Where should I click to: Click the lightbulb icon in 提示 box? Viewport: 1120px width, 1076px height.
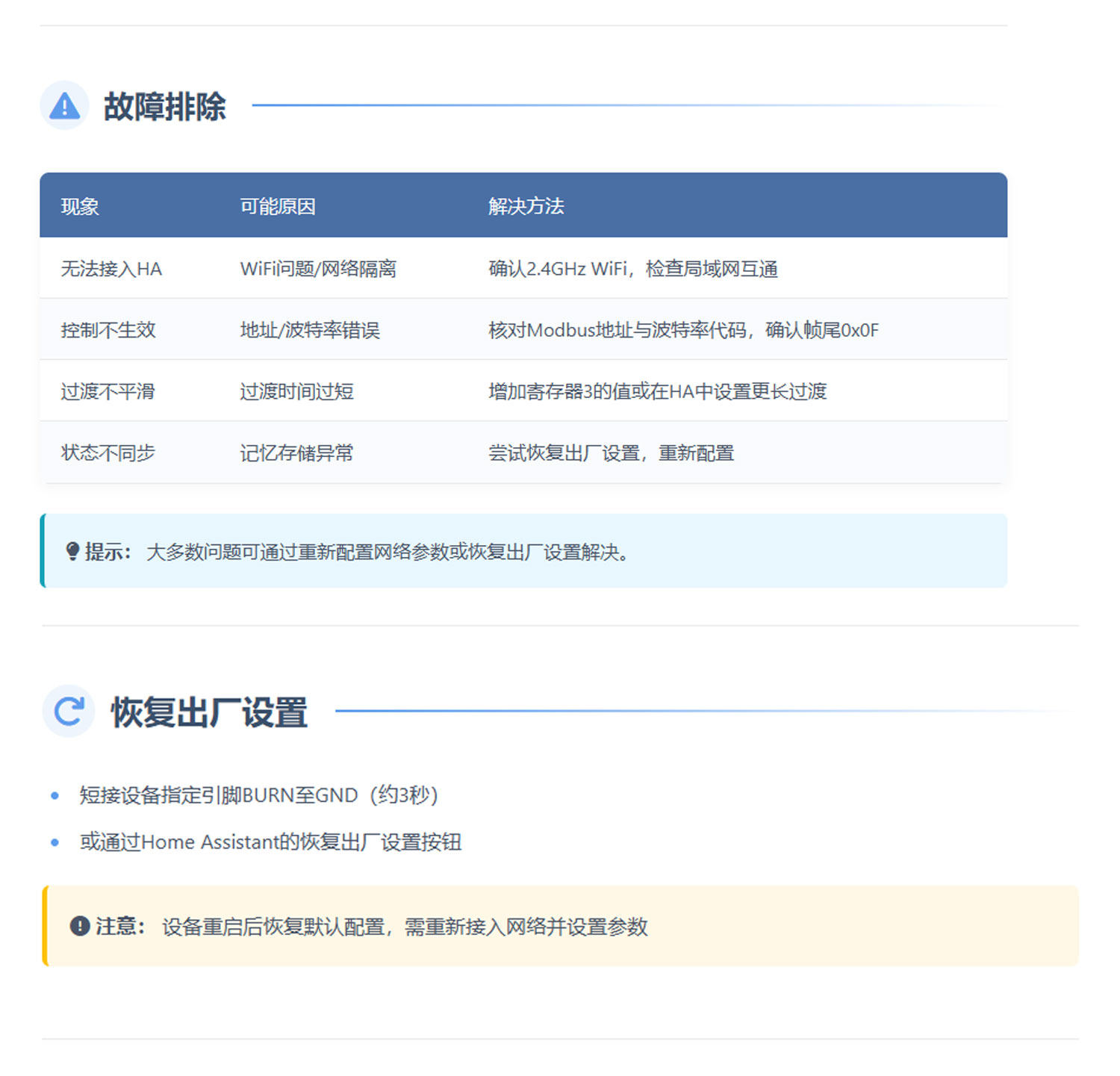72,552
